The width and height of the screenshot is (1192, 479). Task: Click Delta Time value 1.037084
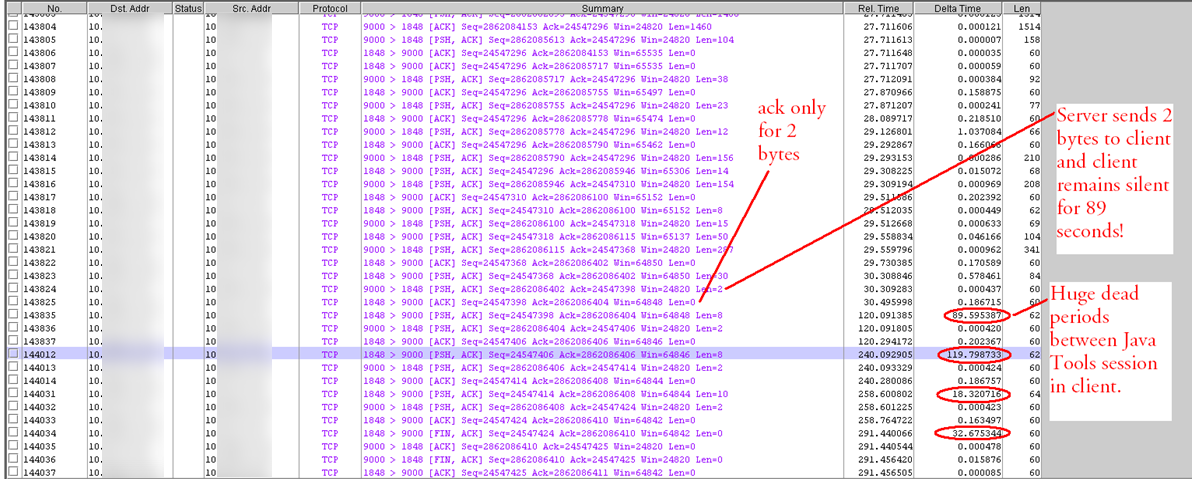tap(979, 132)
